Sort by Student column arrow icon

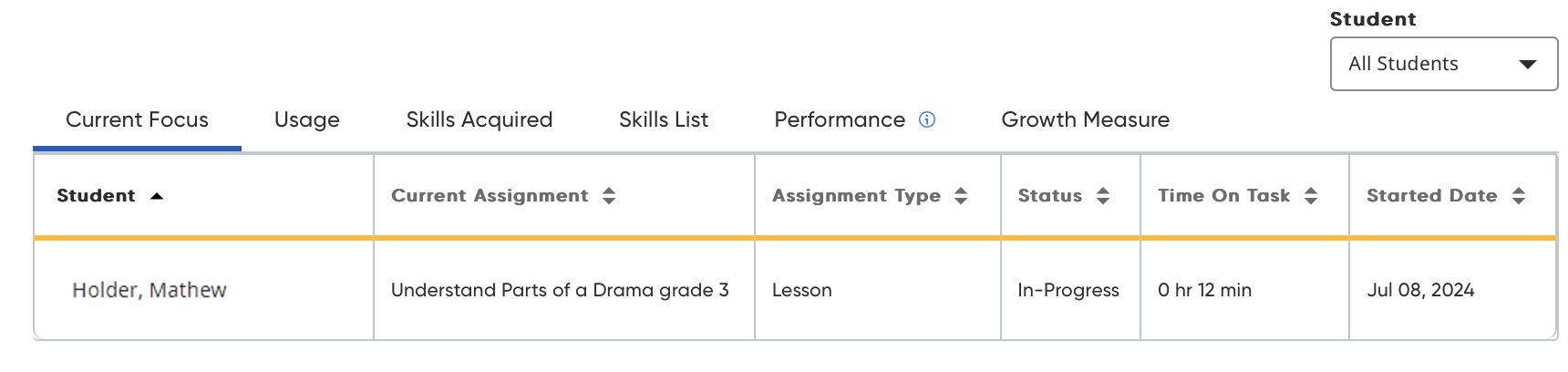[x=157, y=196]
